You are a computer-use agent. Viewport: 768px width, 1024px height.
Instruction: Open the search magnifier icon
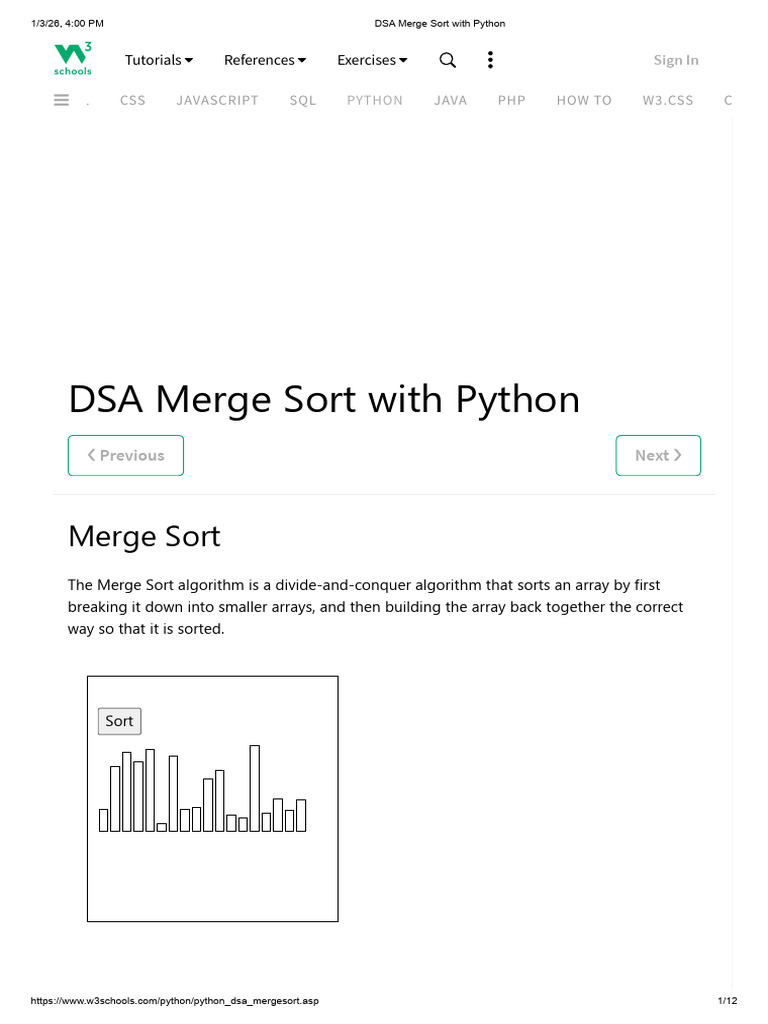click(x=447, y=60)
